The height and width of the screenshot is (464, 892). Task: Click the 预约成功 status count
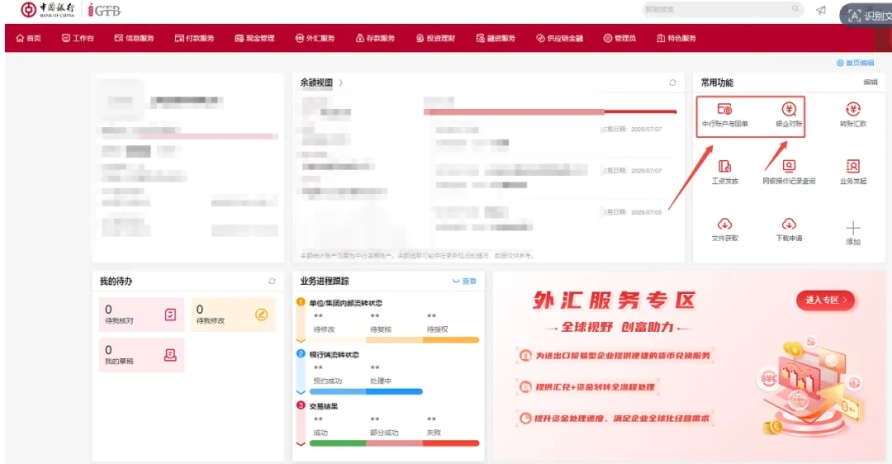coord(318,368)
